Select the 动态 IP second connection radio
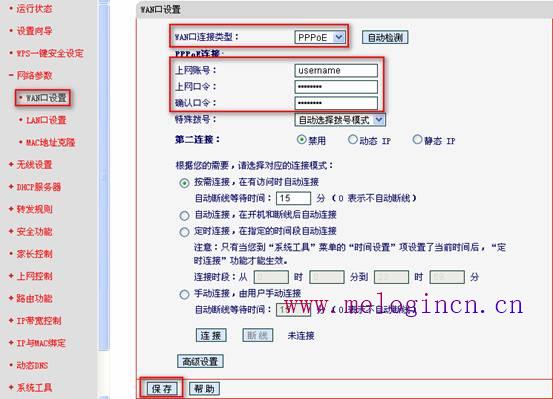The width and height of the screenshot is (553, 399). tap(353, 140)
